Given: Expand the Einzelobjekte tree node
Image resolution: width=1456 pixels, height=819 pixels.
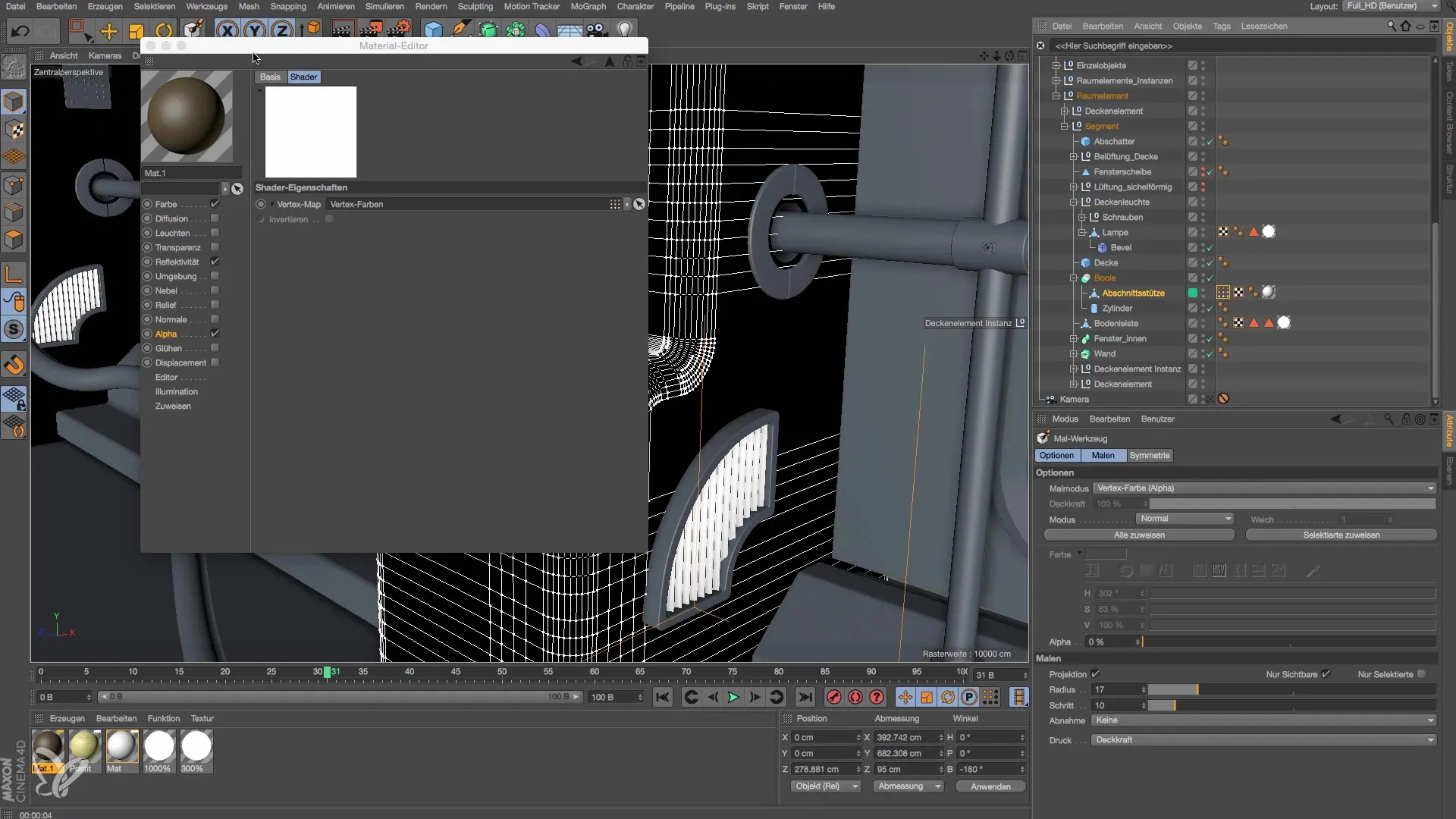Looking at the screenshot, I should (1056, 66).
